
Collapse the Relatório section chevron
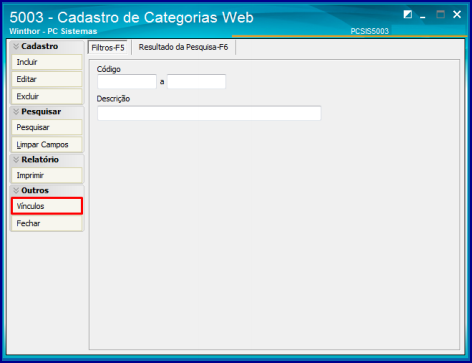pos(16,160)
